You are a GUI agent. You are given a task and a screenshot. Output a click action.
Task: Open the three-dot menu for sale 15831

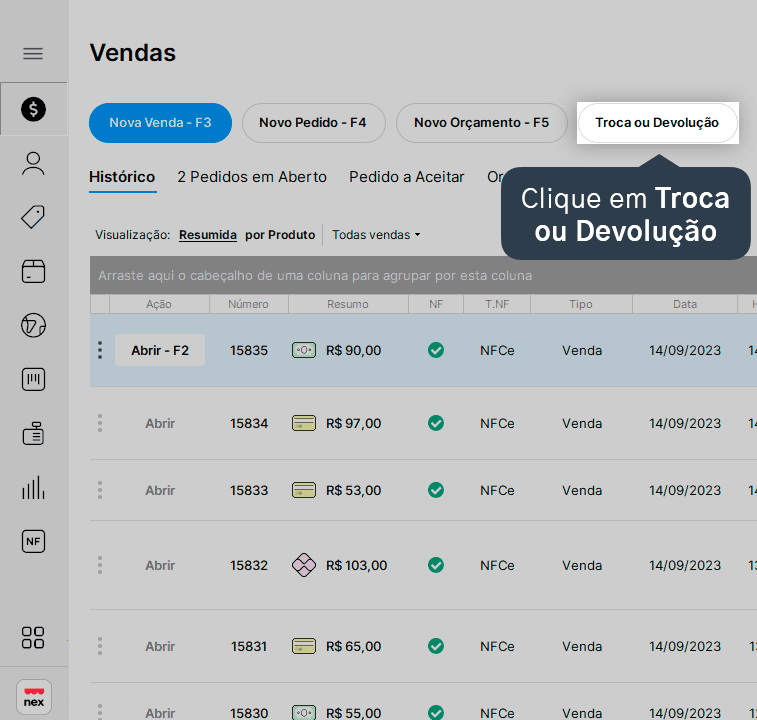click(100, 646)
